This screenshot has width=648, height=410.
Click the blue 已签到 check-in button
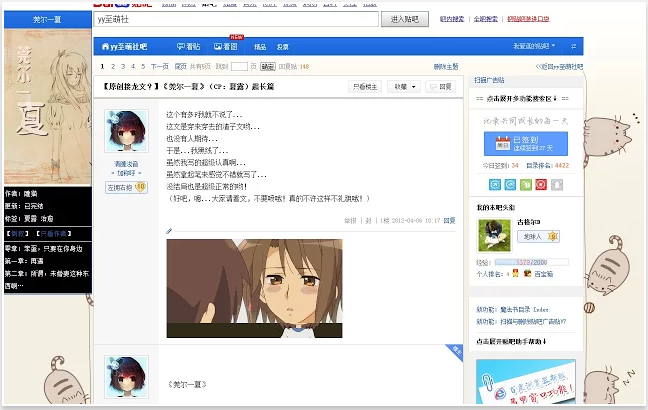(526, 144)
